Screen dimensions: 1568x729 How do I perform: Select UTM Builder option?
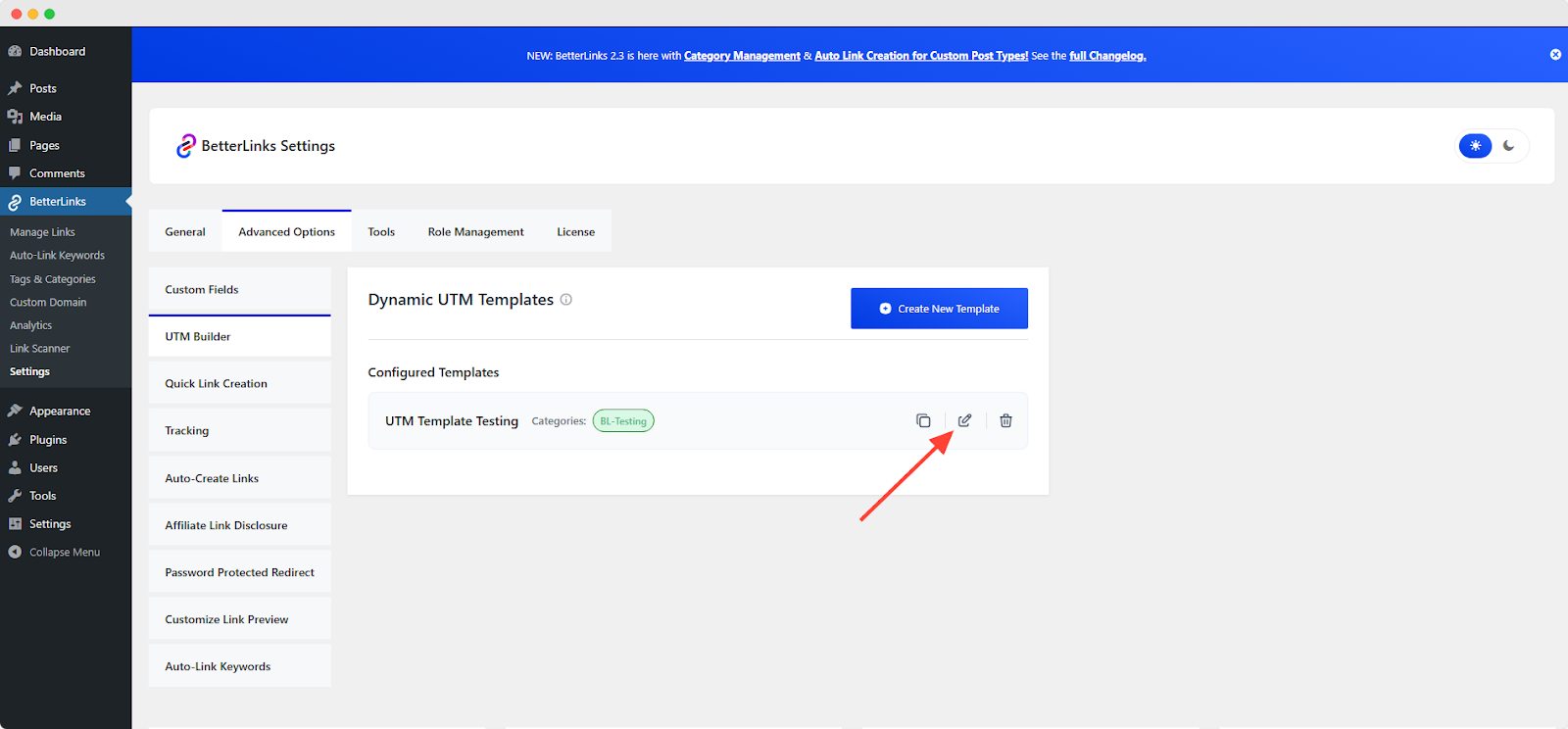click(x=240, y=336)
